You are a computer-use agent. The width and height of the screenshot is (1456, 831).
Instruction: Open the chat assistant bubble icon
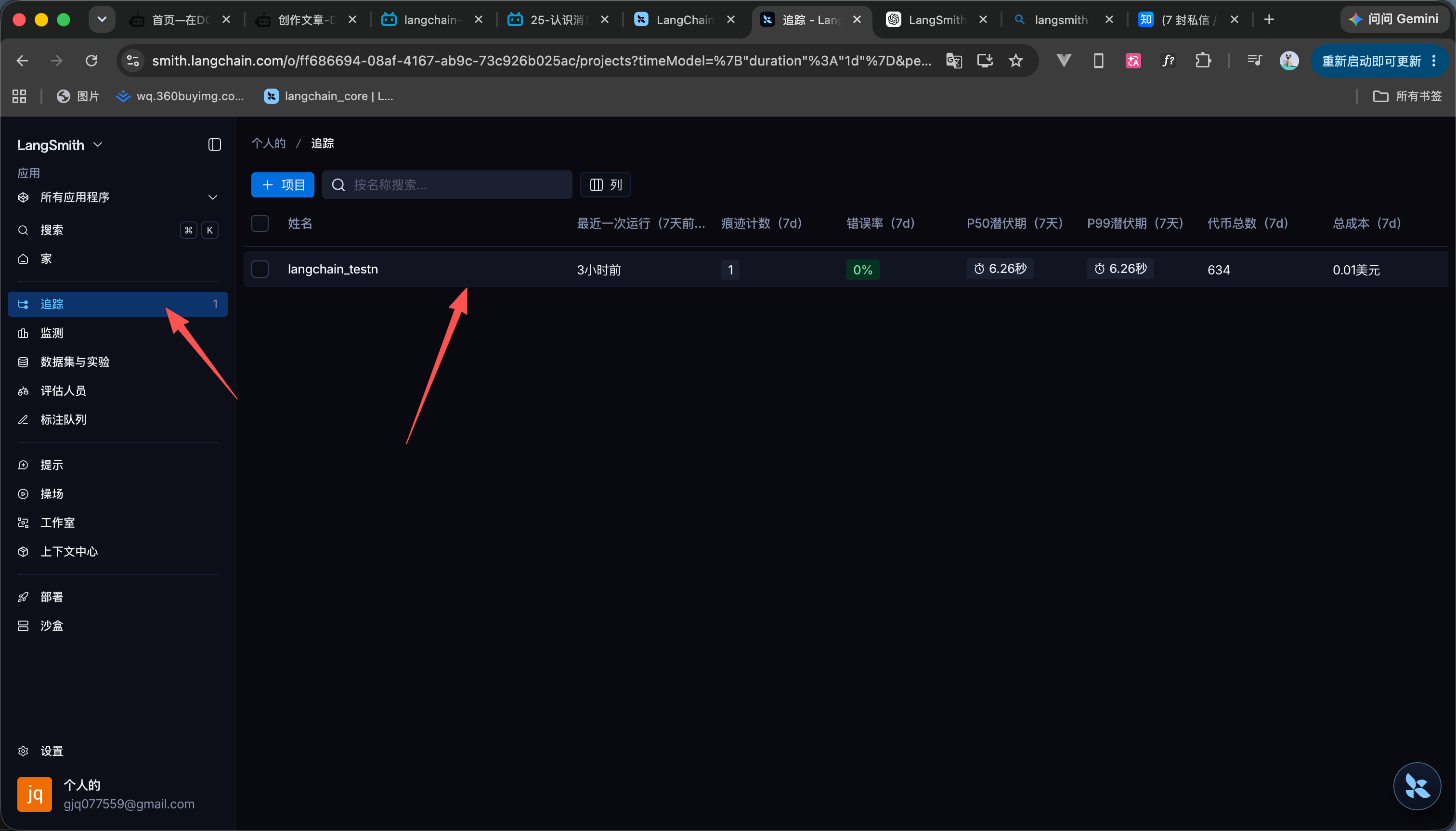tap(1417, 786)
